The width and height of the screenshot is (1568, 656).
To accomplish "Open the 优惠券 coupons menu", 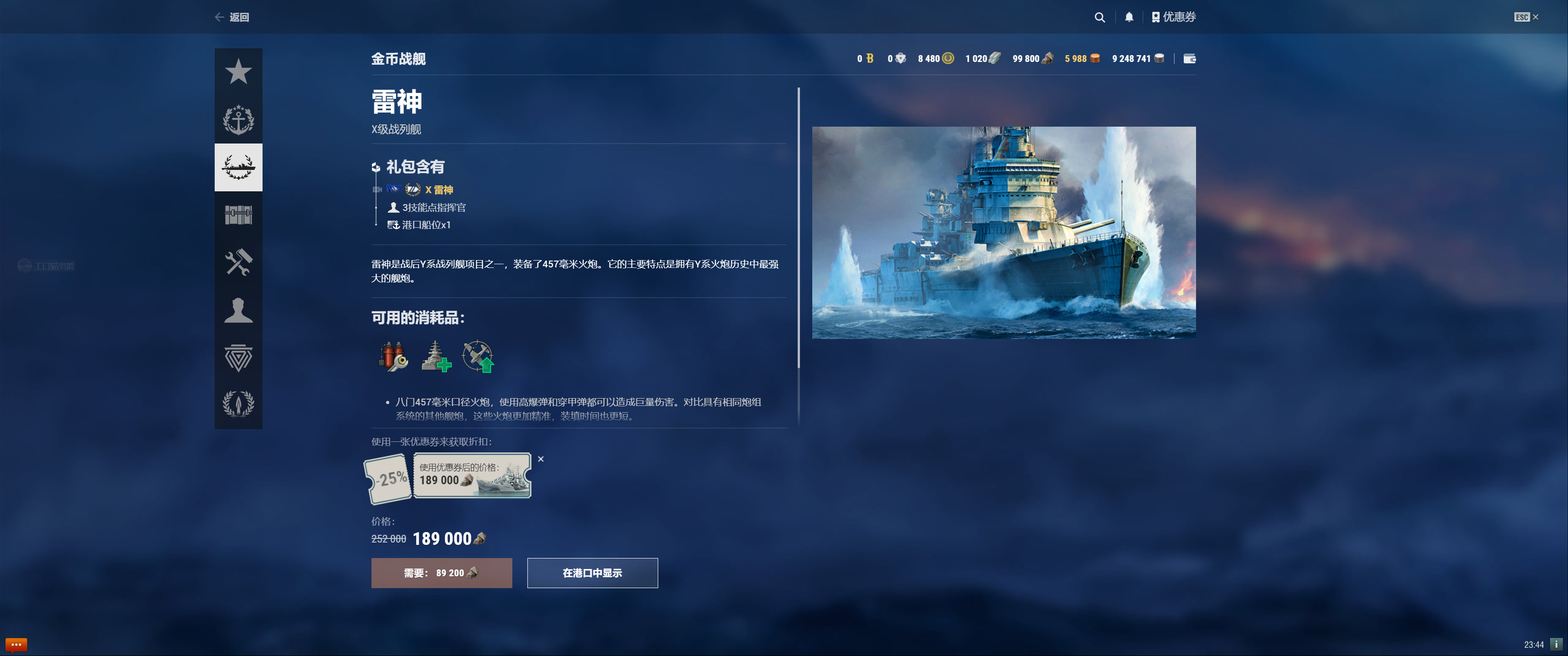I will click(x=1174, y=17).
